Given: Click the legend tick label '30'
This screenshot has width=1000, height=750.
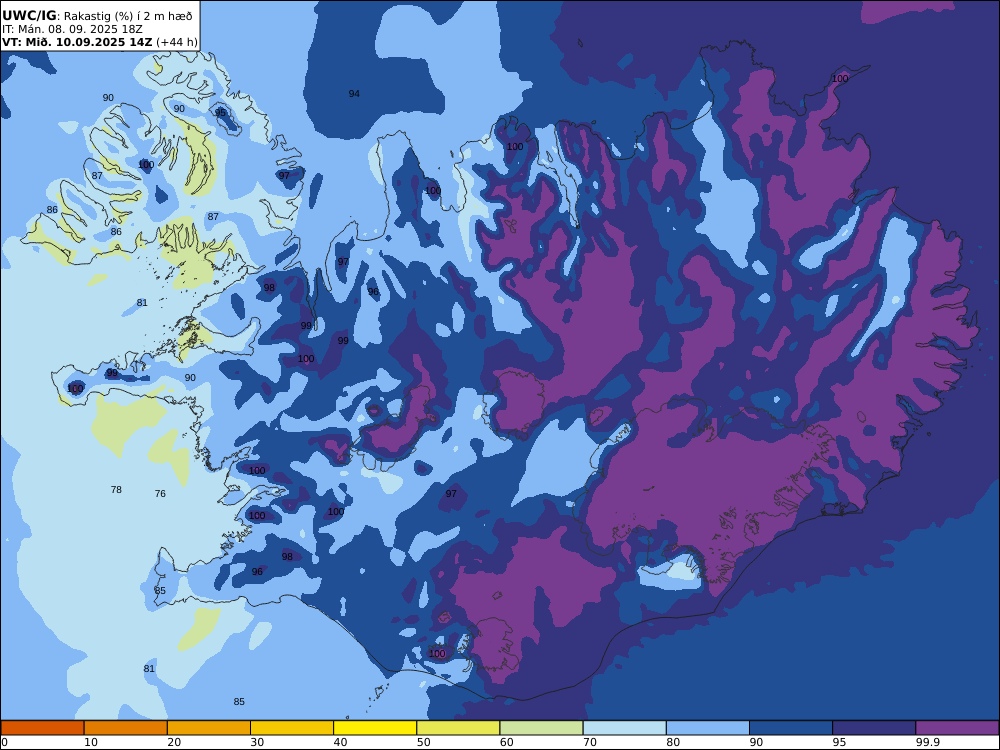Looking at the screenshot, I should click(x=257, y=742).
